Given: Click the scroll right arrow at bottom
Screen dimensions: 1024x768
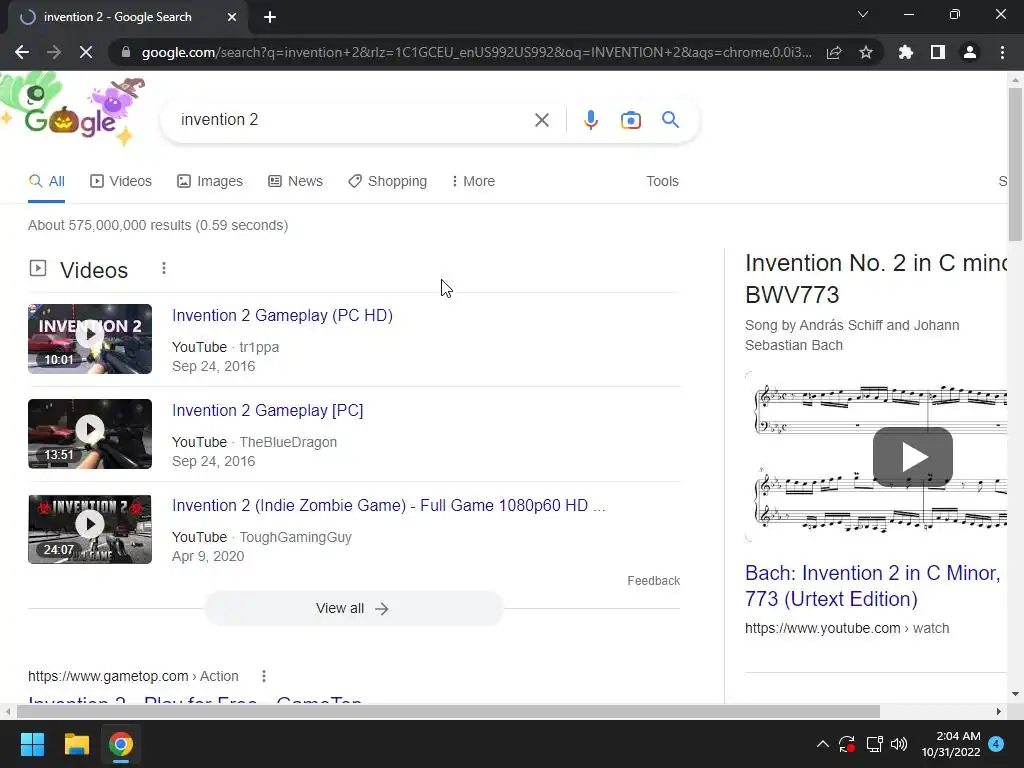Looking at the screenshot, I should tap(999, 711).
